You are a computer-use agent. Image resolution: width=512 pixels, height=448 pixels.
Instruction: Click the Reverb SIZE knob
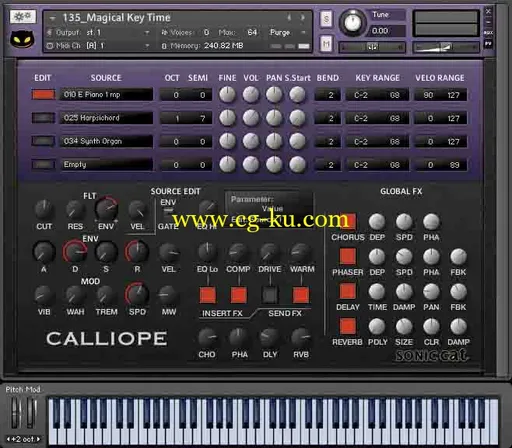pyautogui.click(x=404, y=327)
